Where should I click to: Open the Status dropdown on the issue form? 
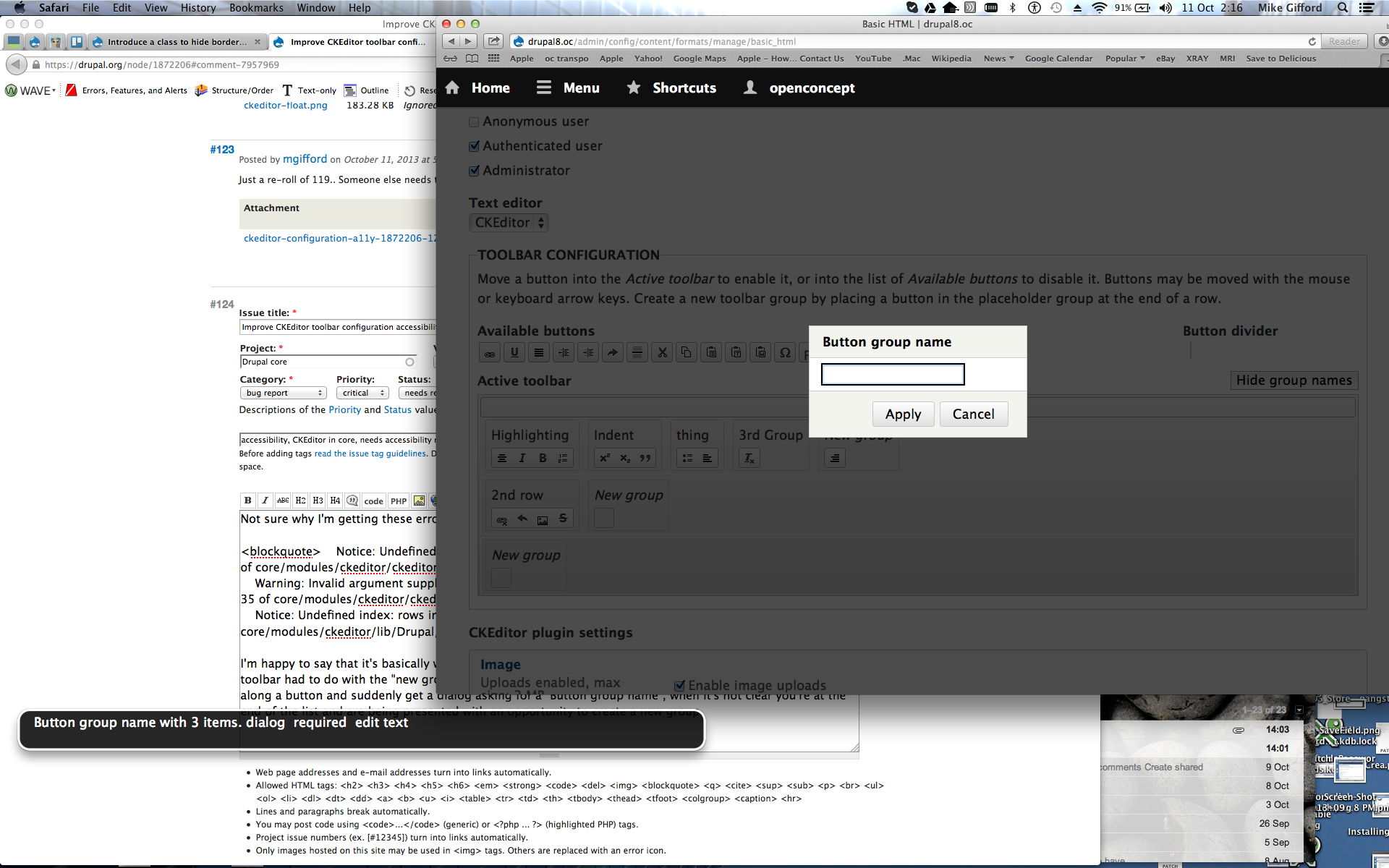pyautogui.click(x=417, y=393)
